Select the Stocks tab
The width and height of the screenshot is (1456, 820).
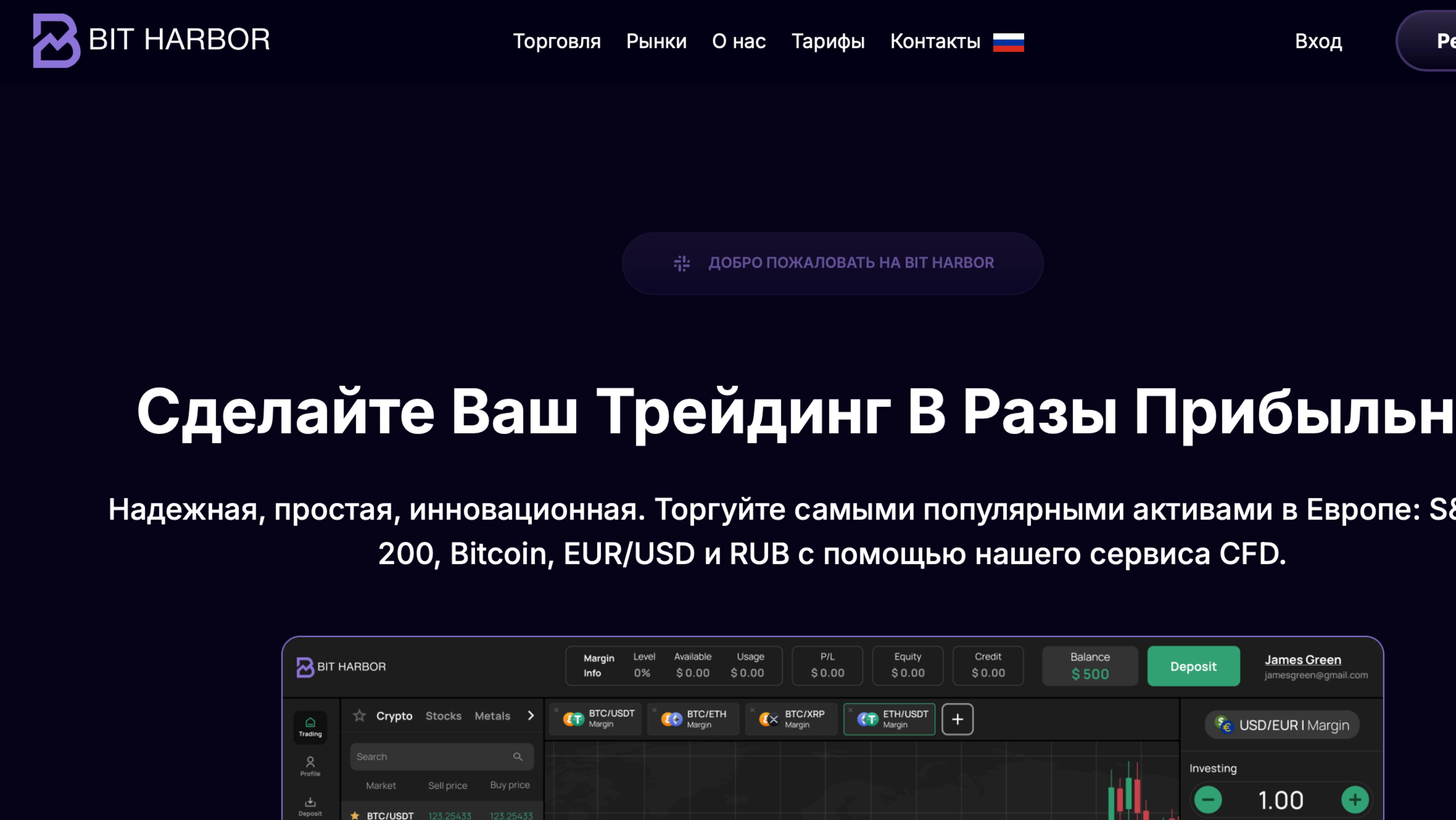coord(443,715)
